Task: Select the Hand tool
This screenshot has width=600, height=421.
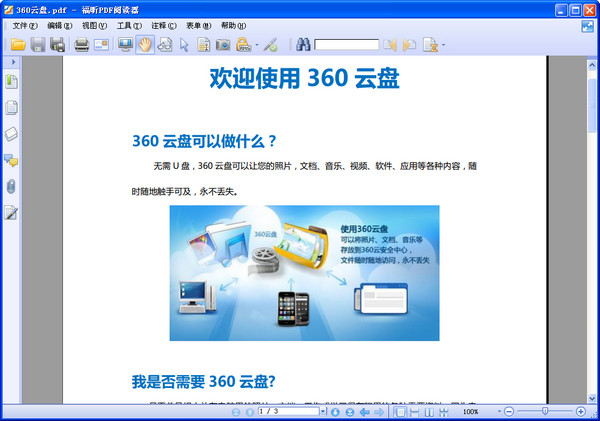Action: [145, 45]
